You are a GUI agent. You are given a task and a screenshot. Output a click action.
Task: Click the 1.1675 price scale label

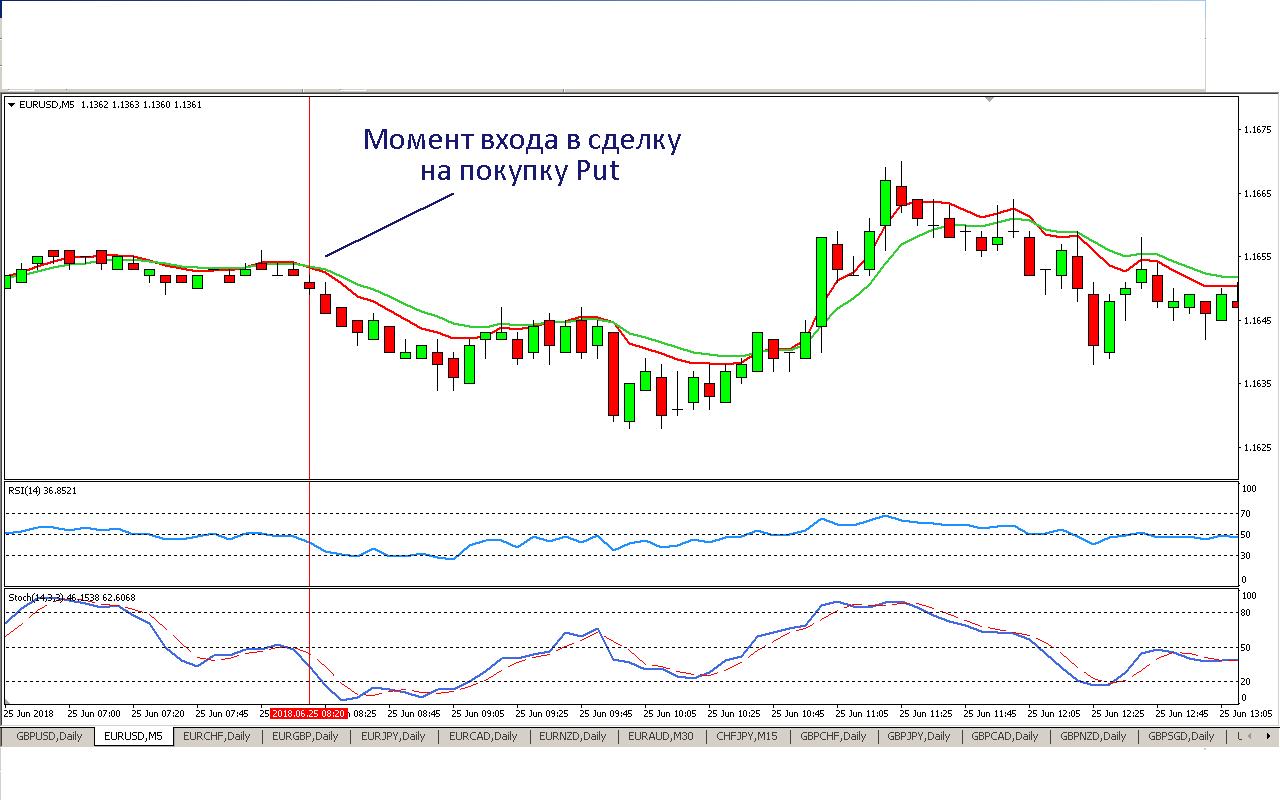pos(1256,130)
